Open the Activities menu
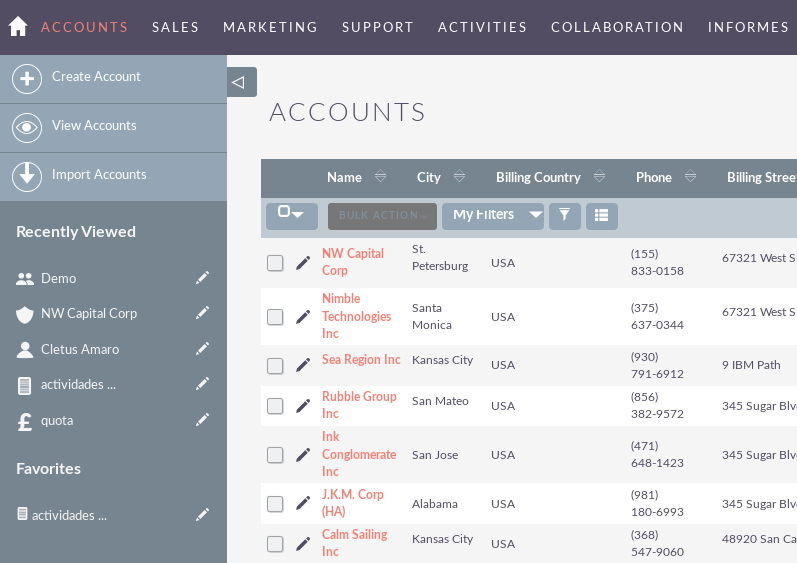 482,27
